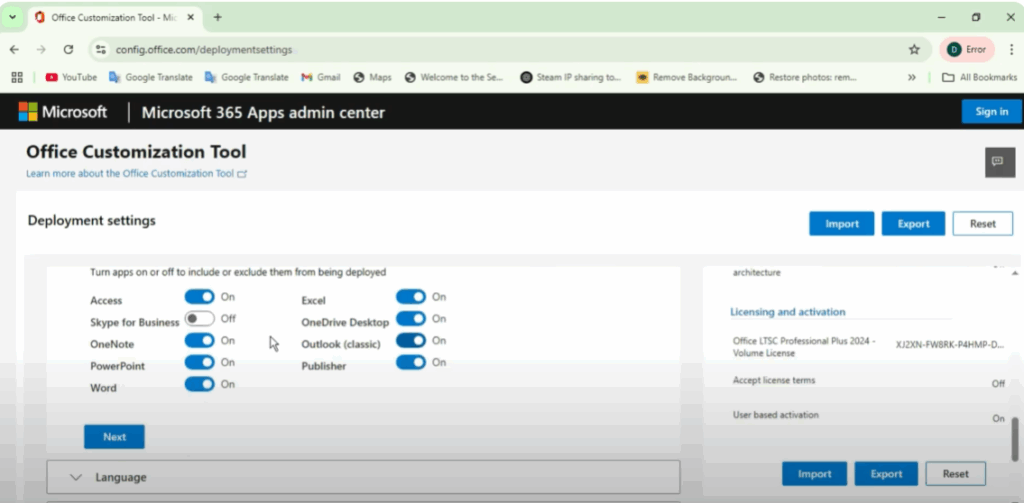The image size is (1024, 503).
Task: Click the Microsoft logo
Action: 63,112
